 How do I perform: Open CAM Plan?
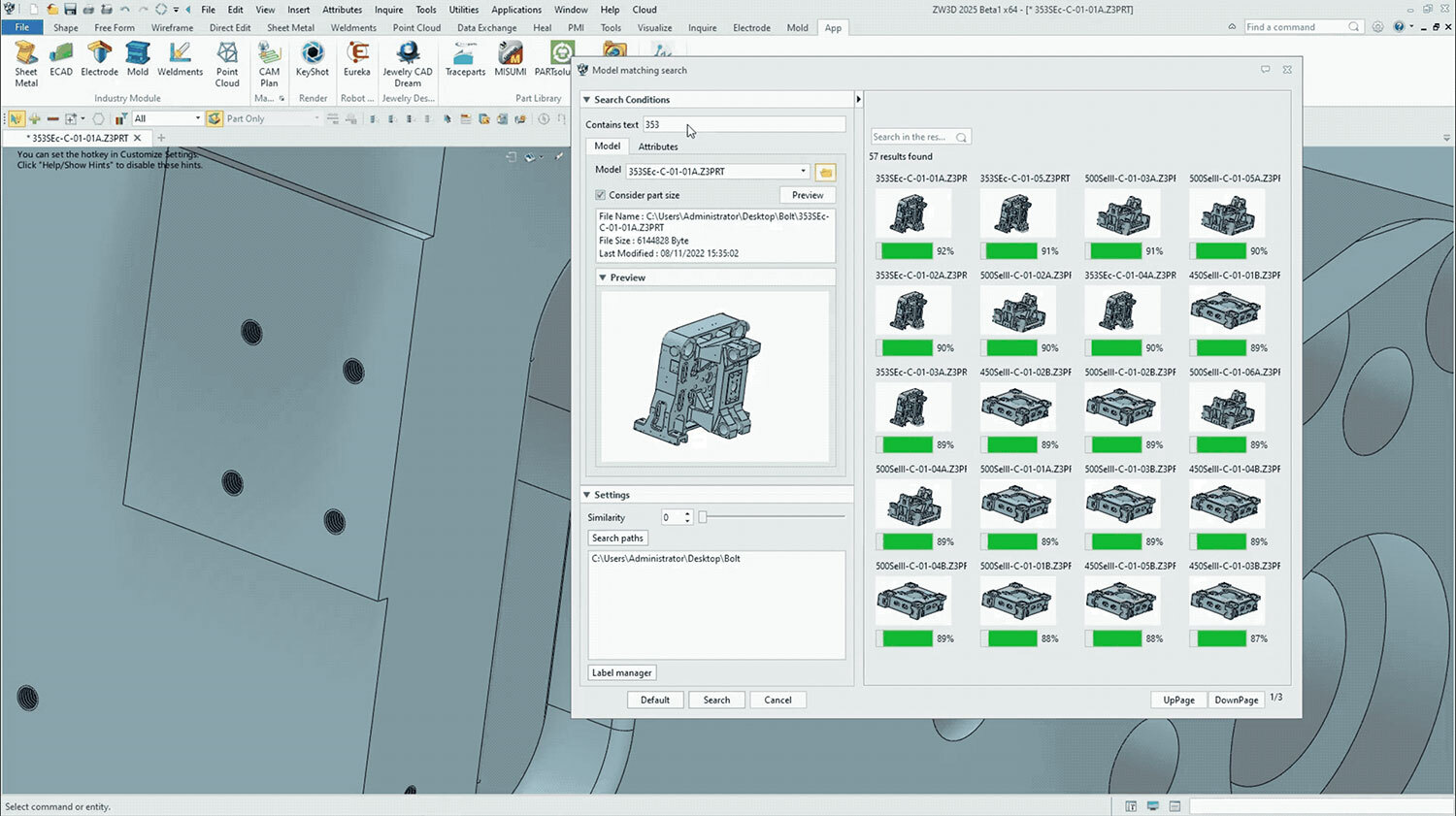pyautogui.click(x=269, y=63)
